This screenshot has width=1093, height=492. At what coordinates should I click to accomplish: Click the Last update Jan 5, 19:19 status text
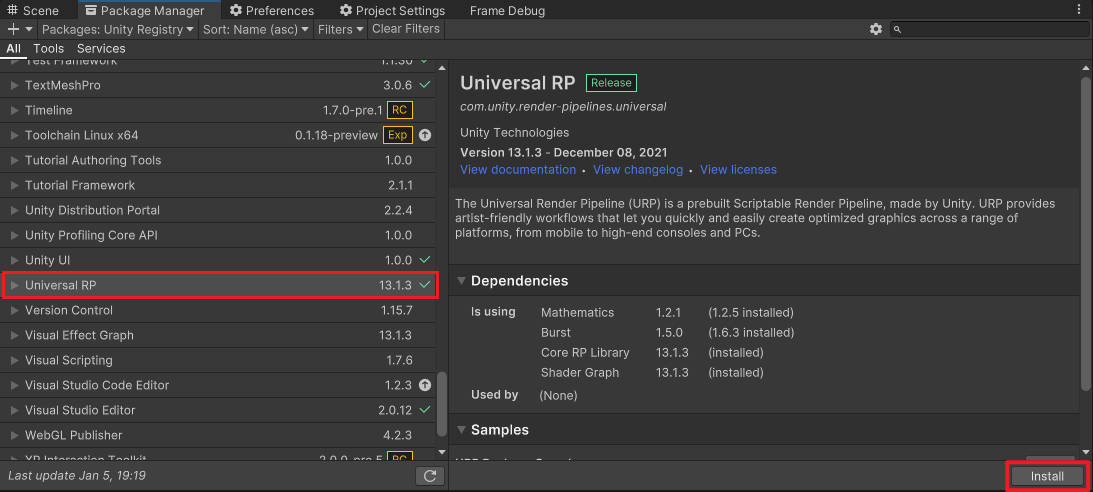[77, 476]
